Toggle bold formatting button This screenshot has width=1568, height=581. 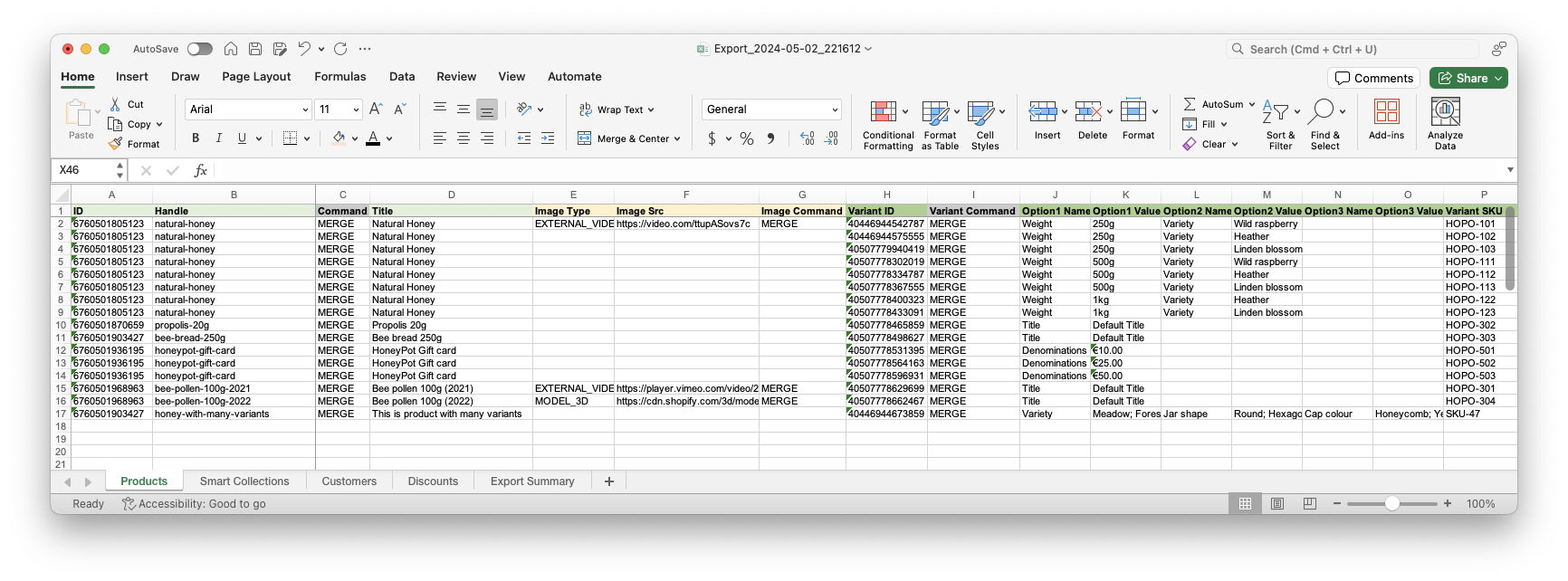click(x=196, y=138)
